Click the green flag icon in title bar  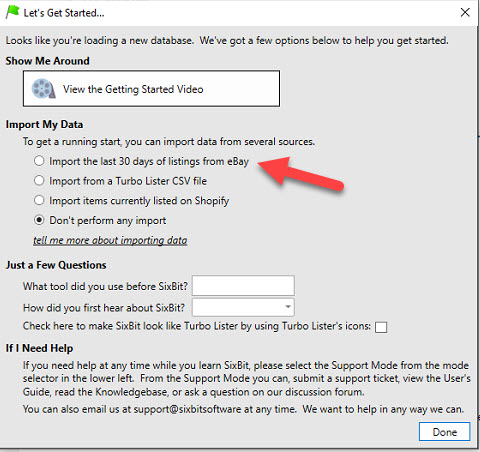[x=13, y=12]
